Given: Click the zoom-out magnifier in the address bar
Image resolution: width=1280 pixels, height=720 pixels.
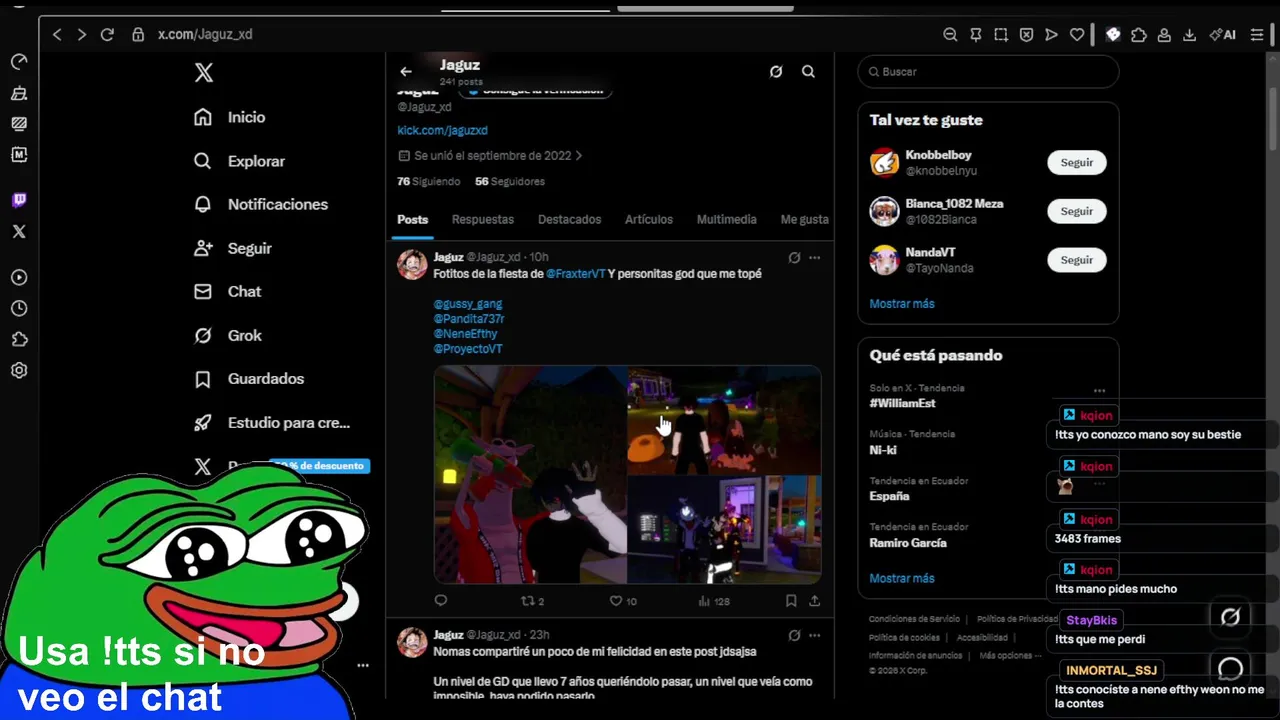Looking at the screenshot, I should point(950,34).
